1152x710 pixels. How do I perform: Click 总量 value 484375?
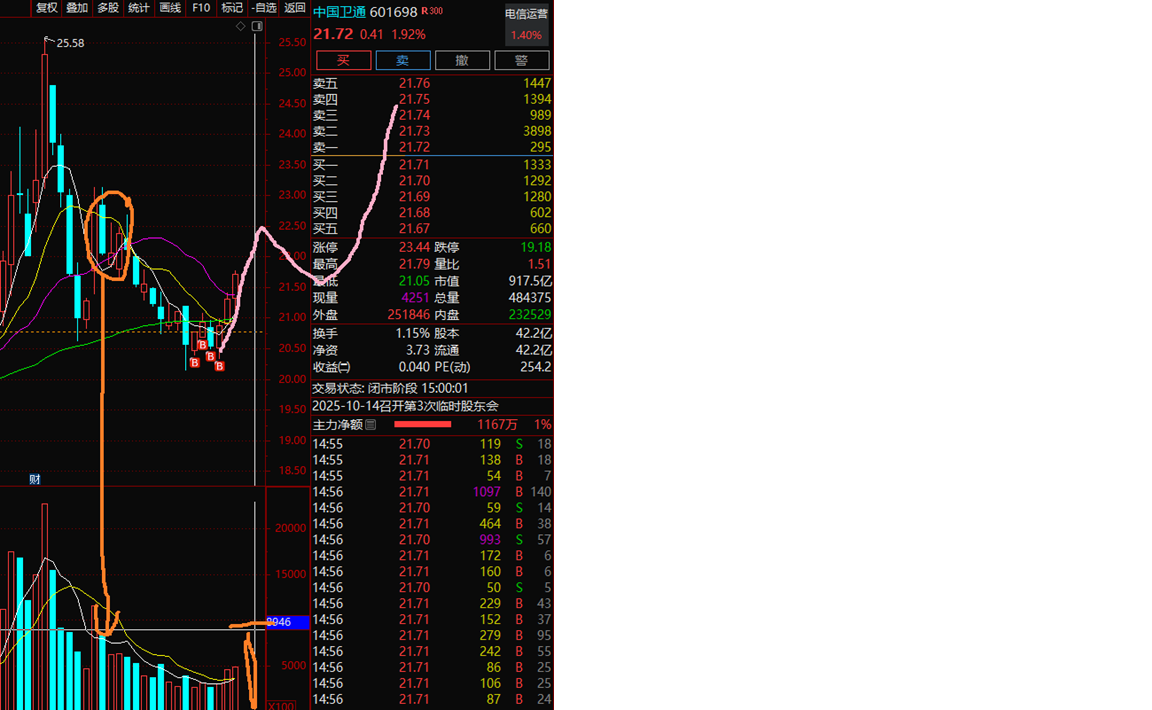pyautogui.click(x=530, y=298)
